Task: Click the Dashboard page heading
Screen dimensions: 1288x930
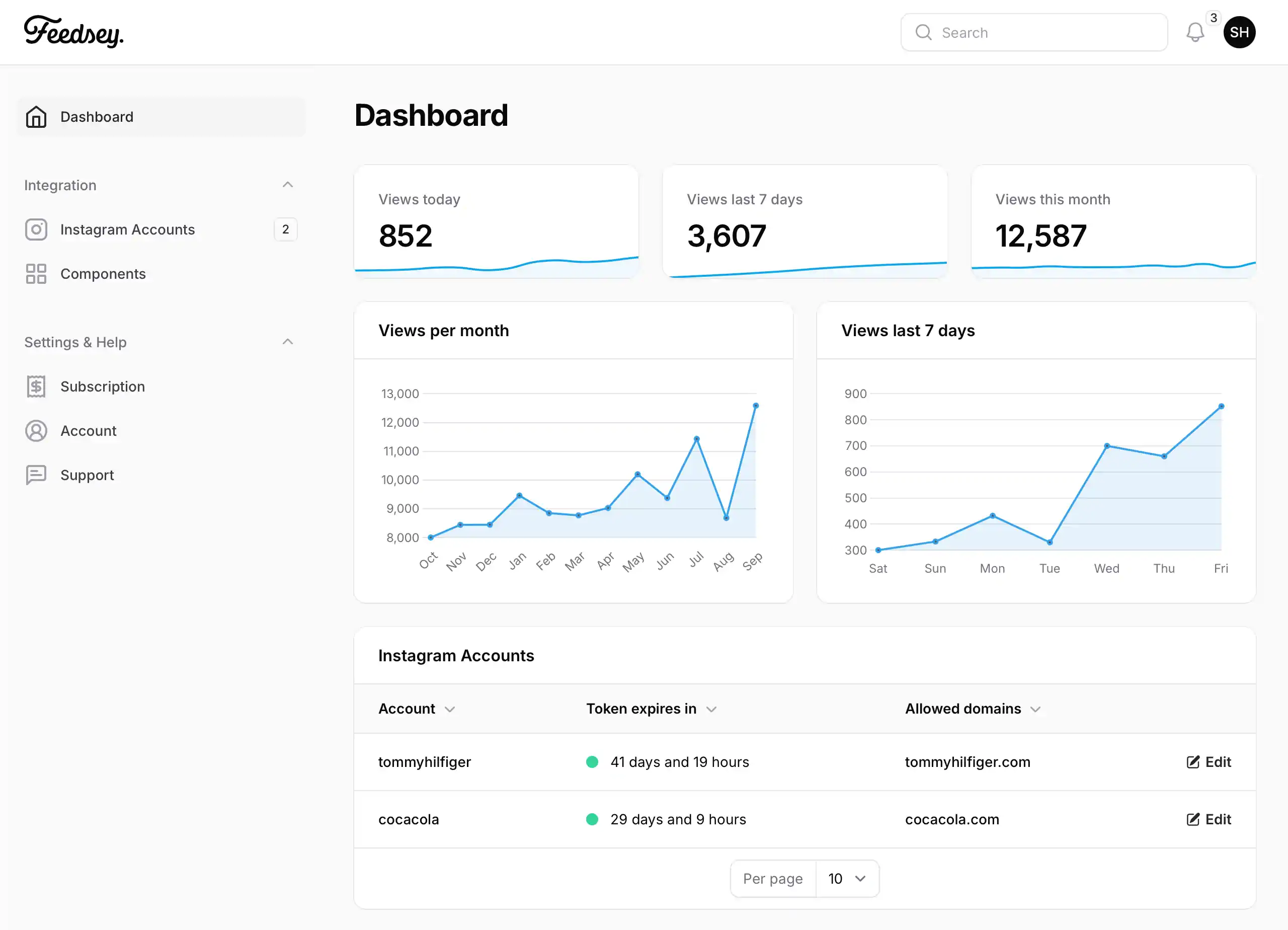Action: (x=431, y=115)
